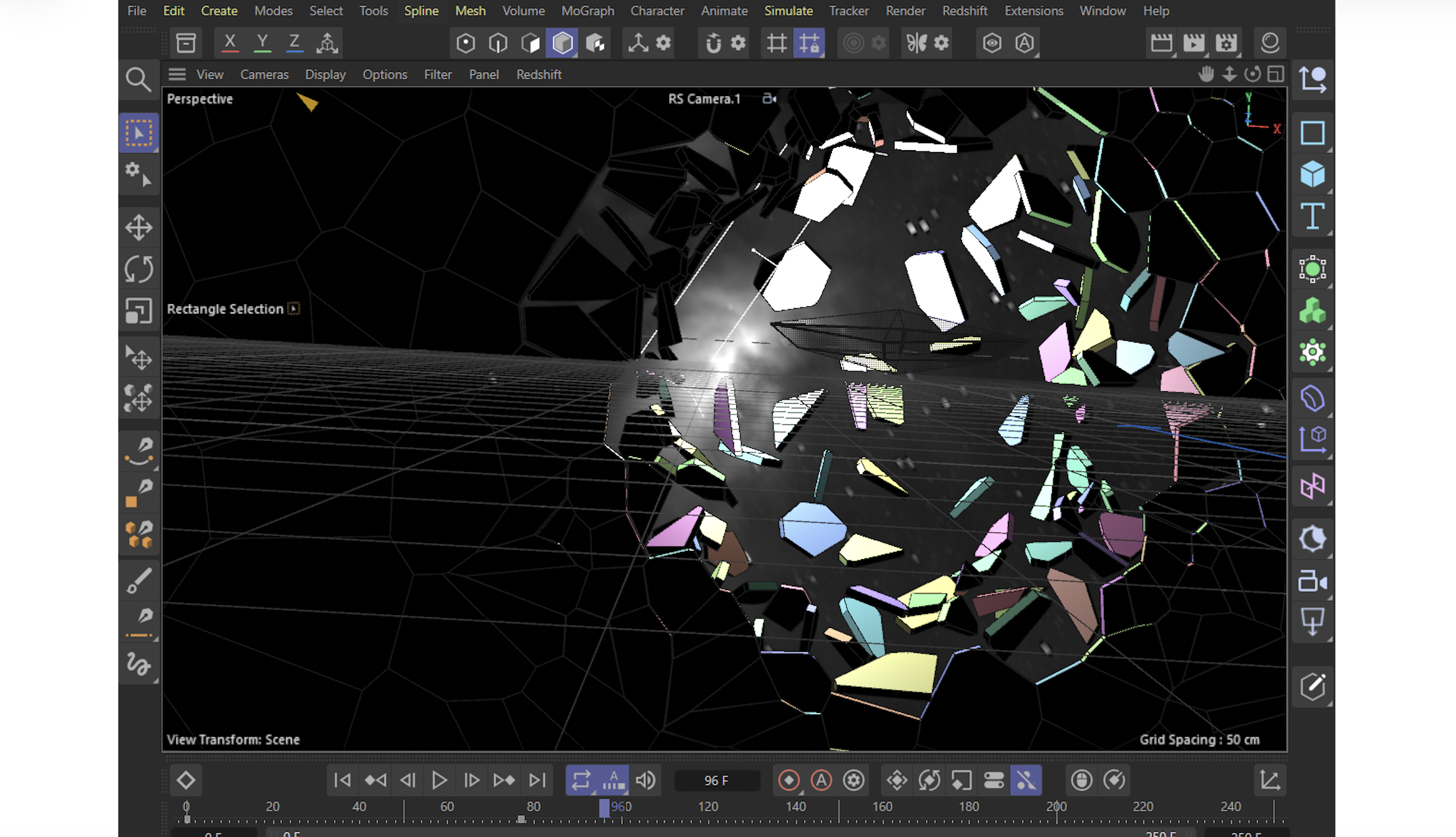Enable snapping with magnet icon
Screen dimensions: 1456x837
point(713,43)
